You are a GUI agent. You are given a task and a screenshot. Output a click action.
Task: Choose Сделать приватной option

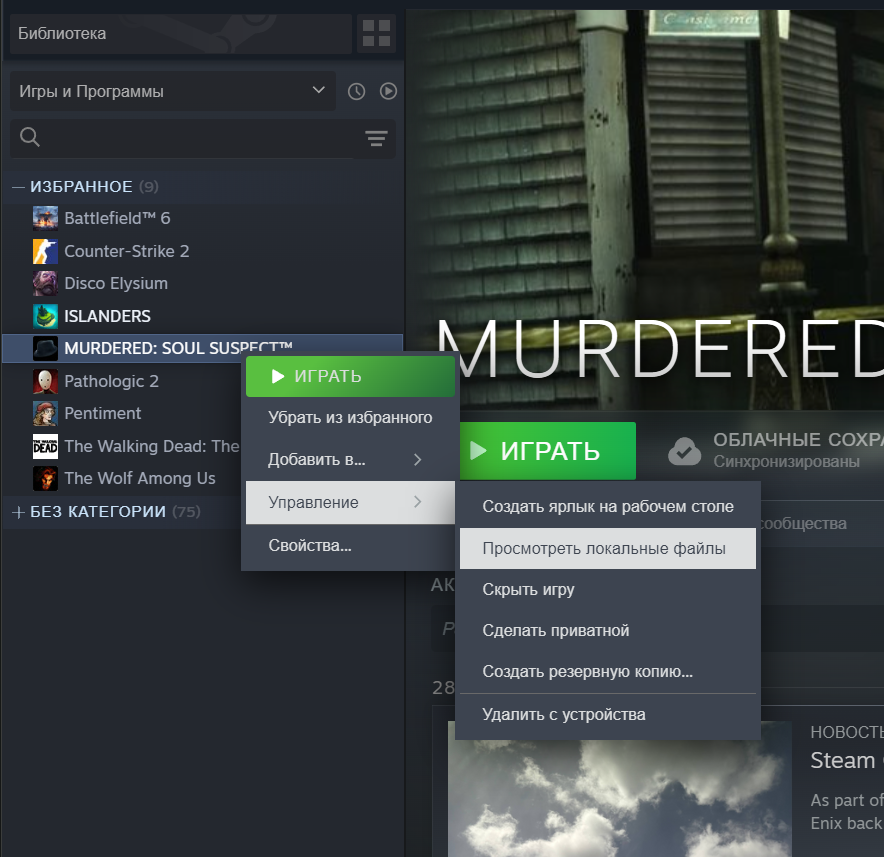pos(608,630)
